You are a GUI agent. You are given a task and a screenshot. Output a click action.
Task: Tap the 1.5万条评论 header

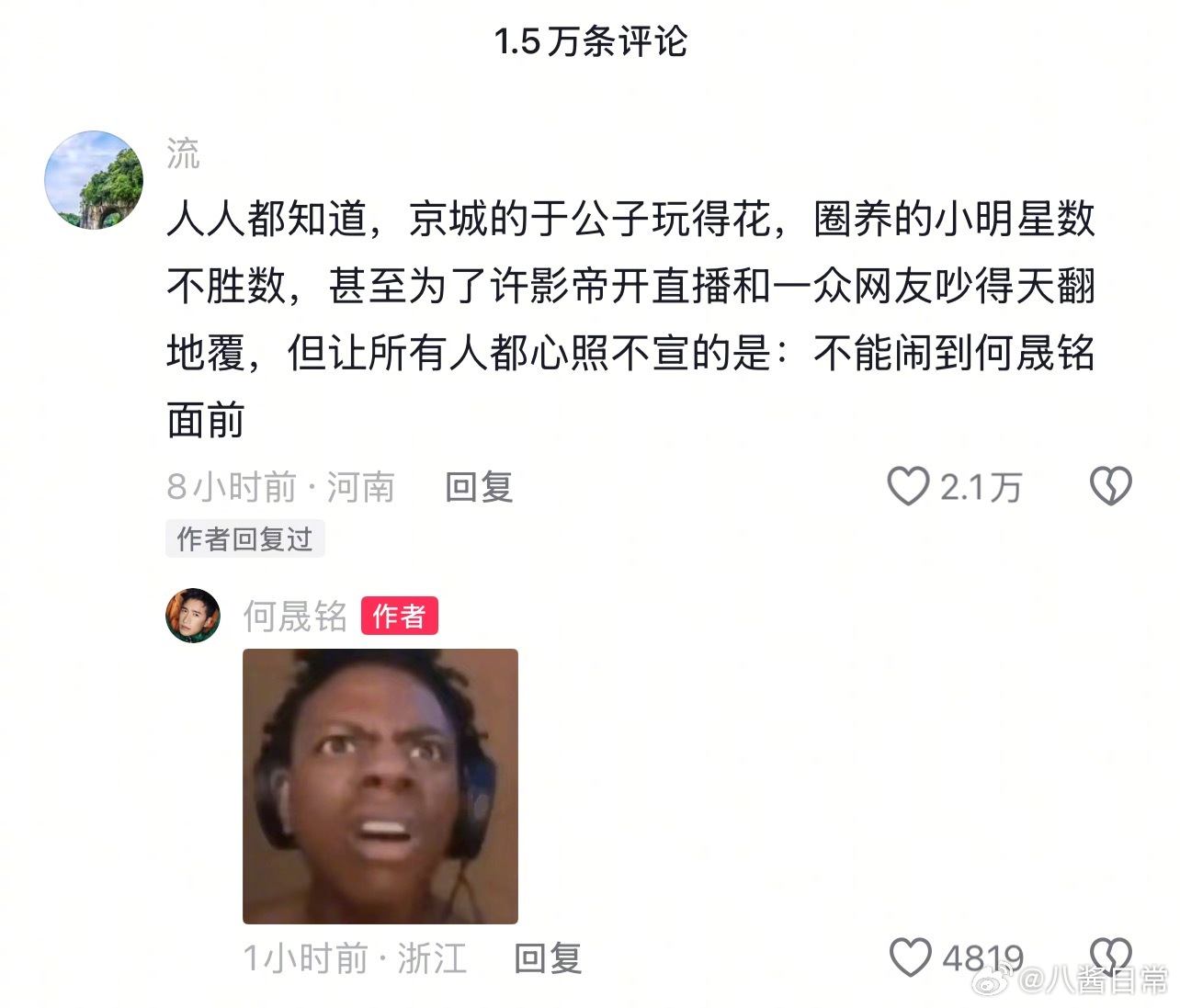(590, 41)
